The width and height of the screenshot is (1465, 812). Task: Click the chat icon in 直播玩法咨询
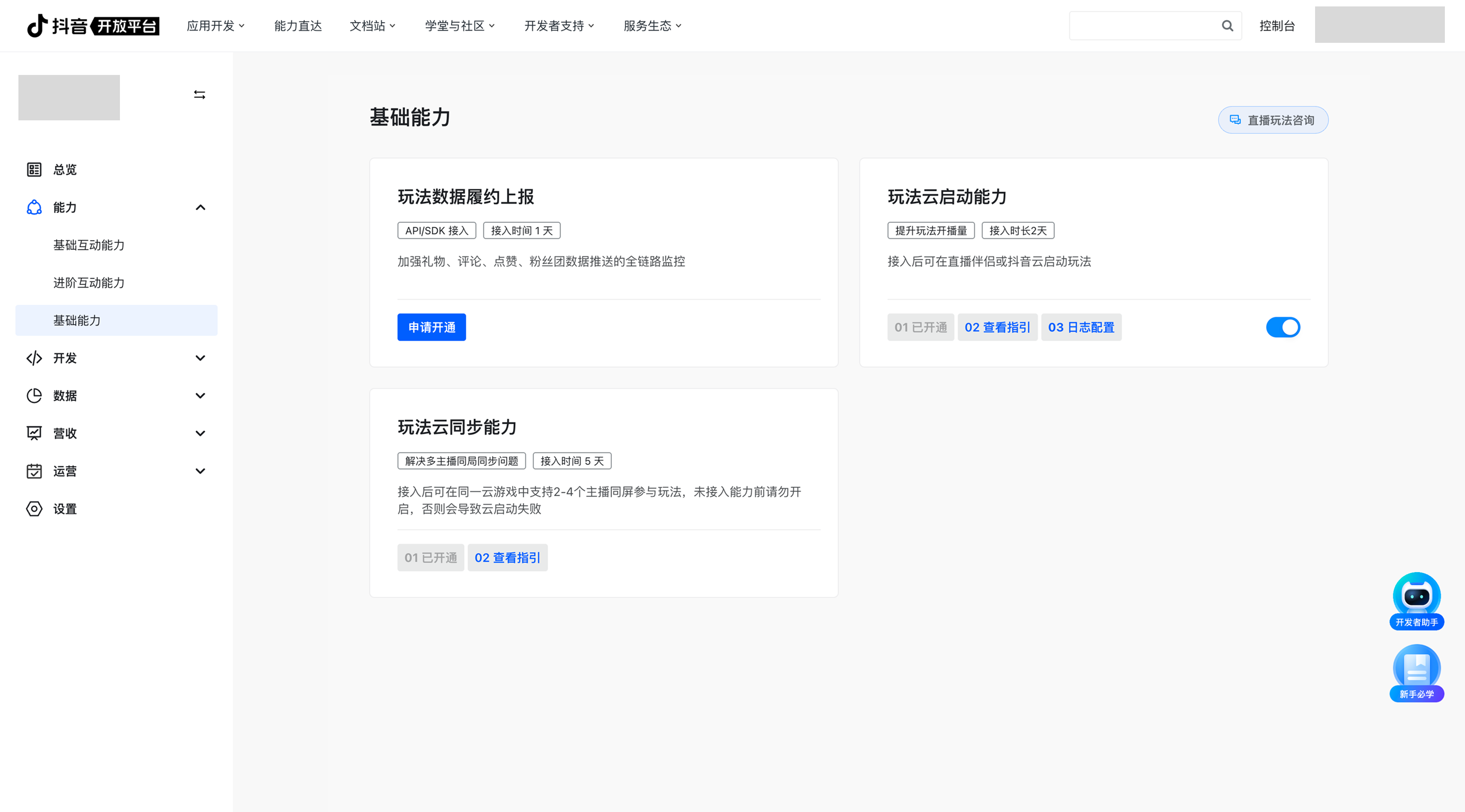[1235, 120]
